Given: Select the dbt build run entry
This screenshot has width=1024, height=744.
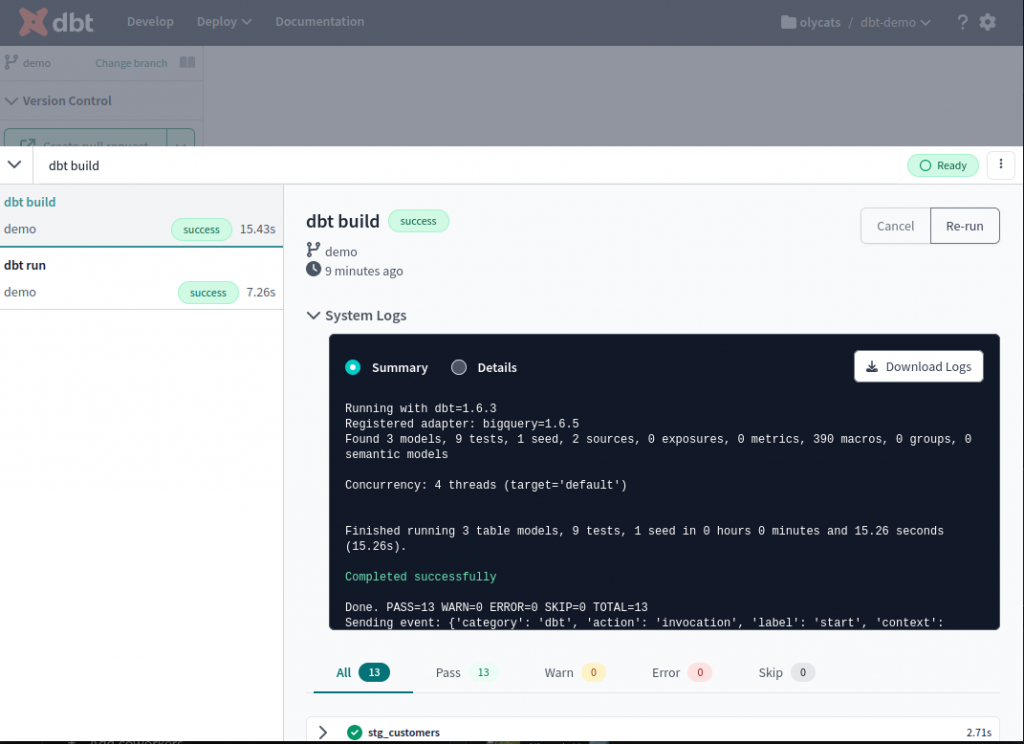Looking at the screenshot, I should (141, 216).
